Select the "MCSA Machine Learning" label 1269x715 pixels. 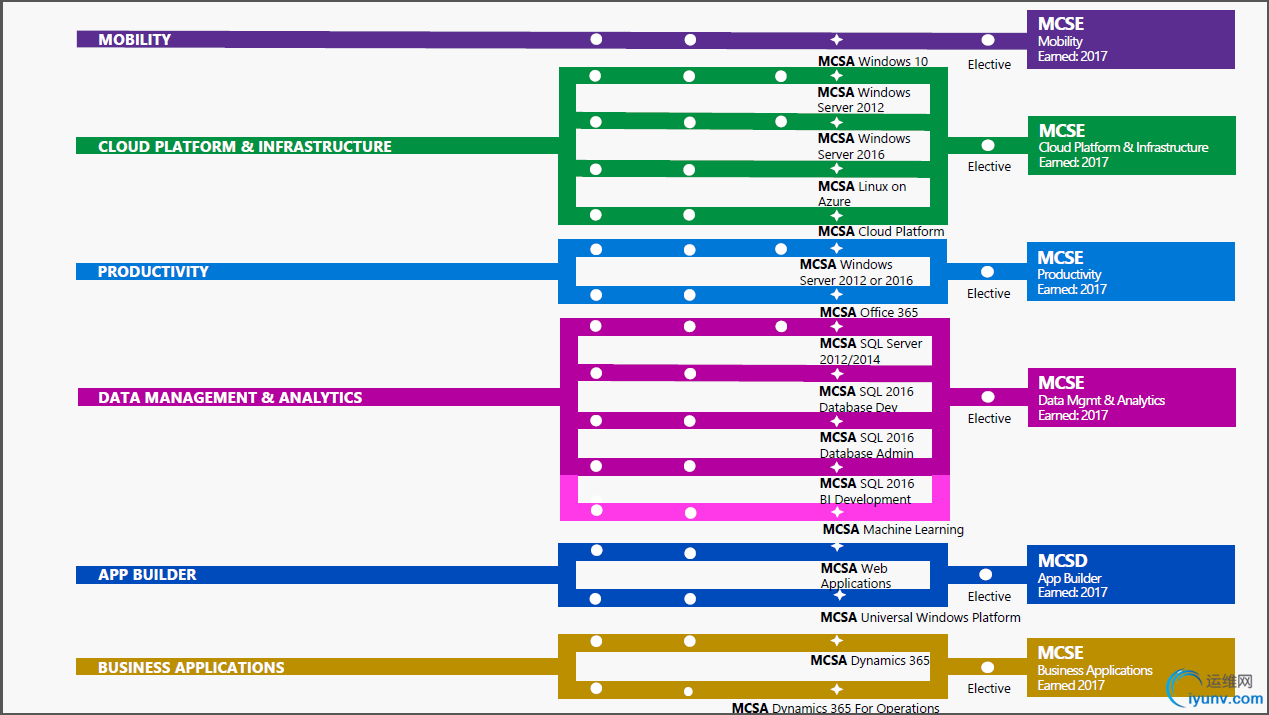click(893, 530)
